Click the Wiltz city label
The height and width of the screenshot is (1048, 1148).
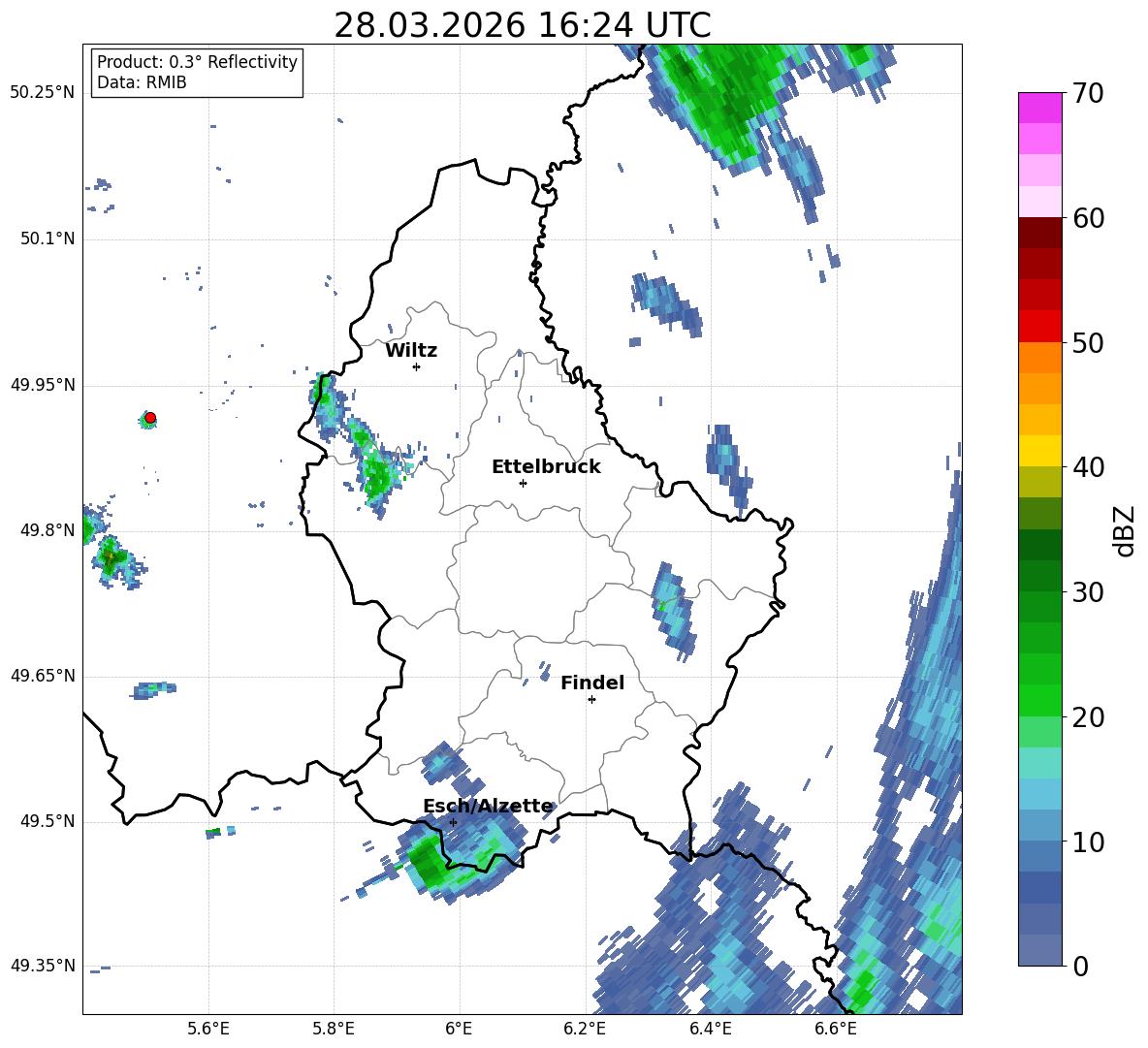coord(411,351)
